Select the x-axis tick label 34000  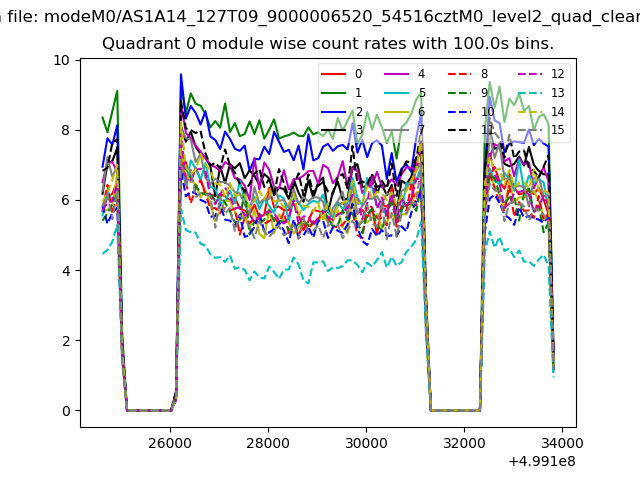(x=561, y=442)
